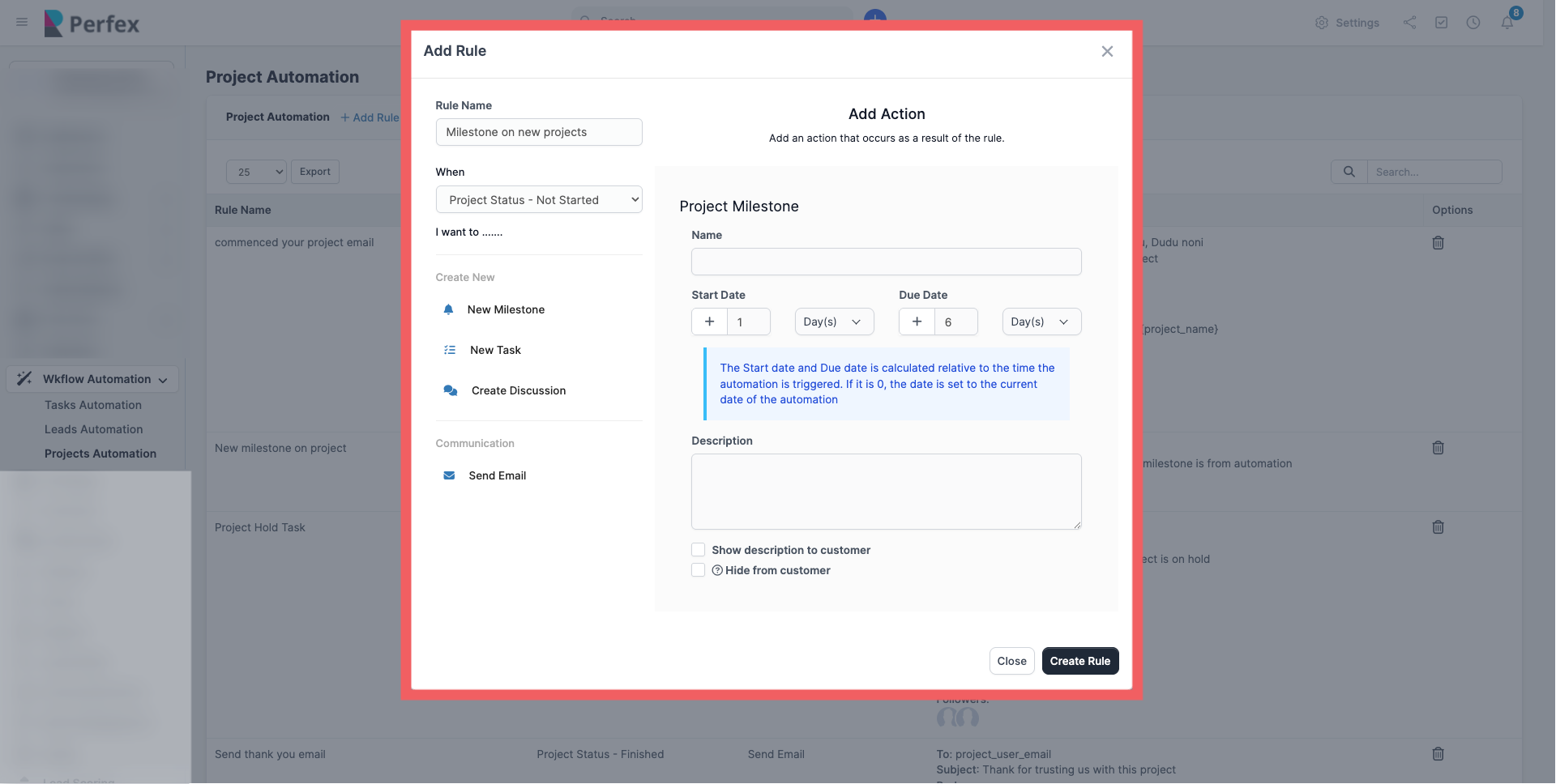Open the activity history clock icon
This screenshot has height=784, width=1556.
pyautogui.click(x=1473, y=23)
